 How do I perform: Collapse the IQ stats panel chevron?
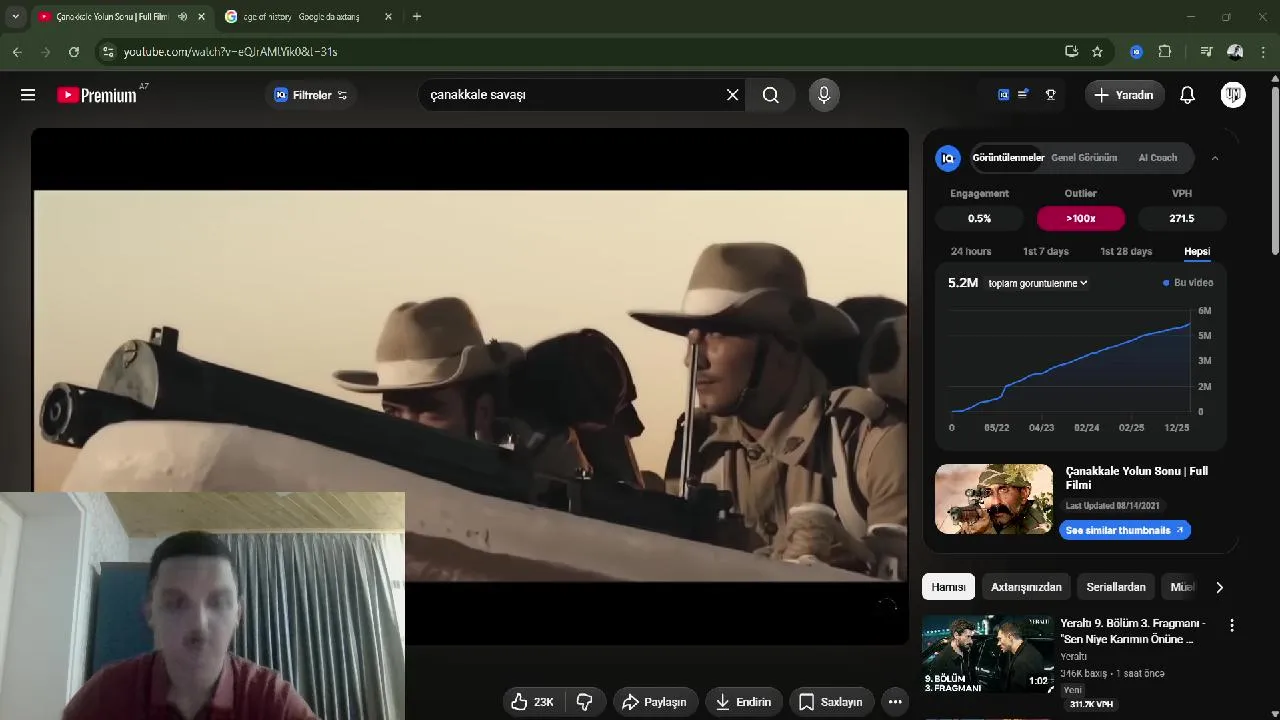click(x=1215, y=158)
